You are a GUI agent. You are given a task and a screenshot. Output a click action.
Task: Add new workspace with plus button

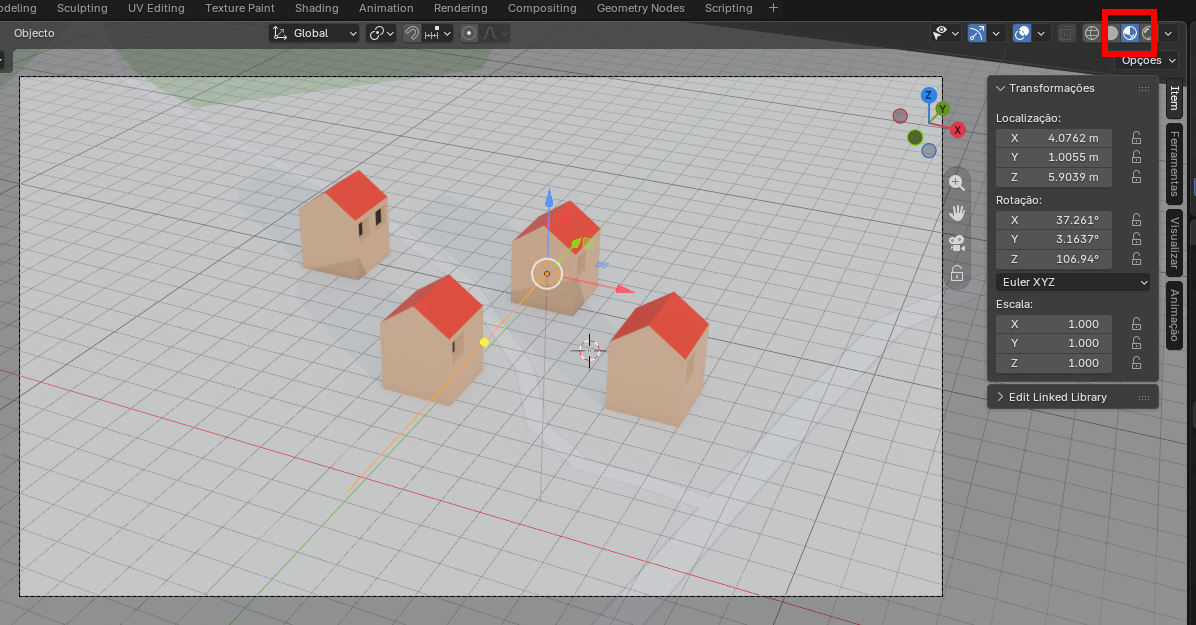[x=773, y=8]
